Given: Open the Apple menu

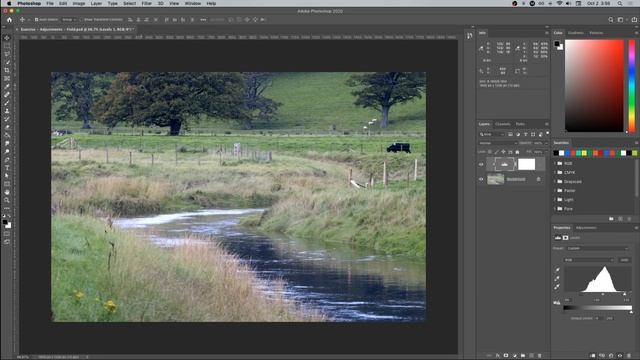Looking at the screenshot, I should 9,3.
